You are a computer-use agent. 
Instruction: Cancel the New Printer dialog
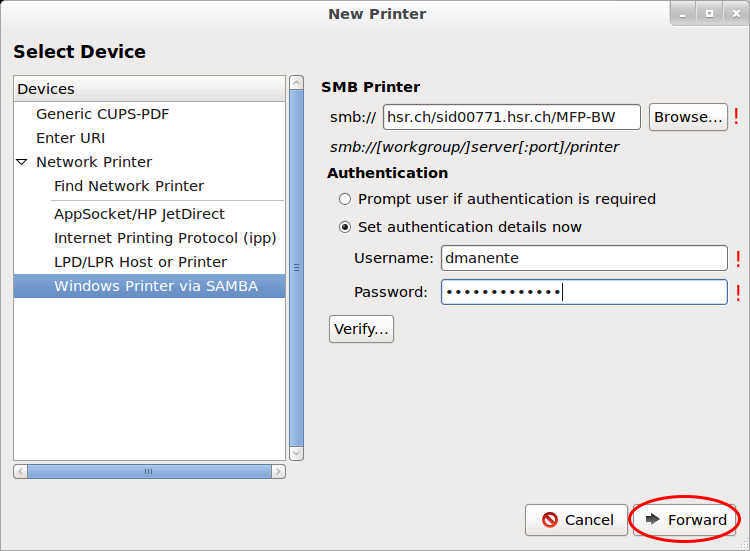576,520
